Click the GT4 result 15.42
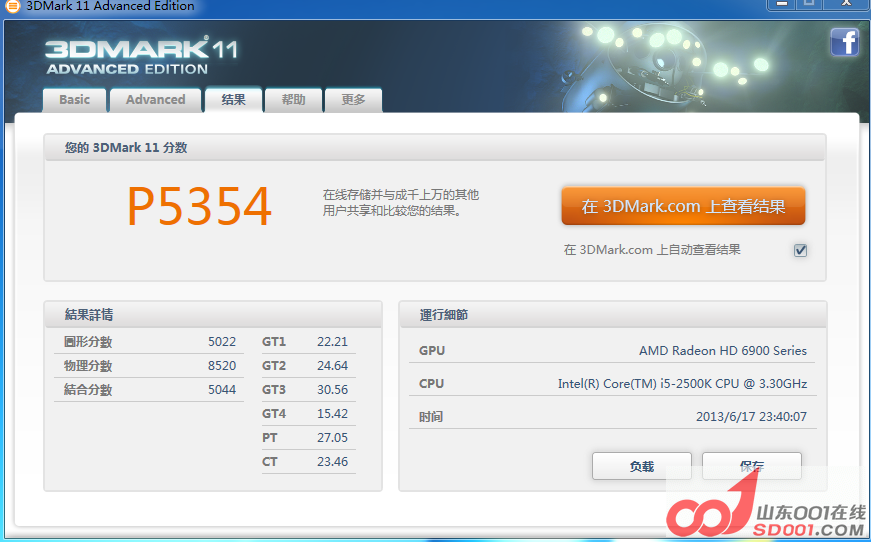This screenshot has height=542, width=871. pyautogui.click(x=332, y=414)
